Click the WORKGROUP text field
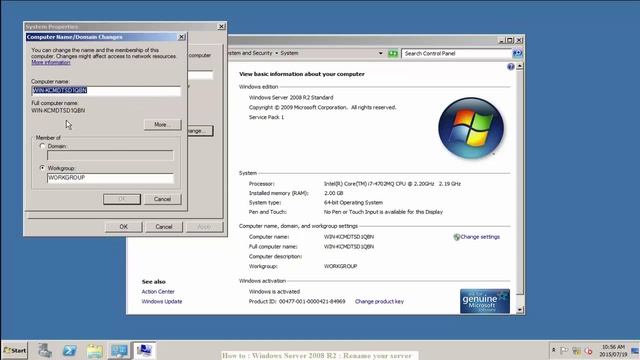Image resolution: width=640 pixels, height=360 pixels. tap(110, 178)
